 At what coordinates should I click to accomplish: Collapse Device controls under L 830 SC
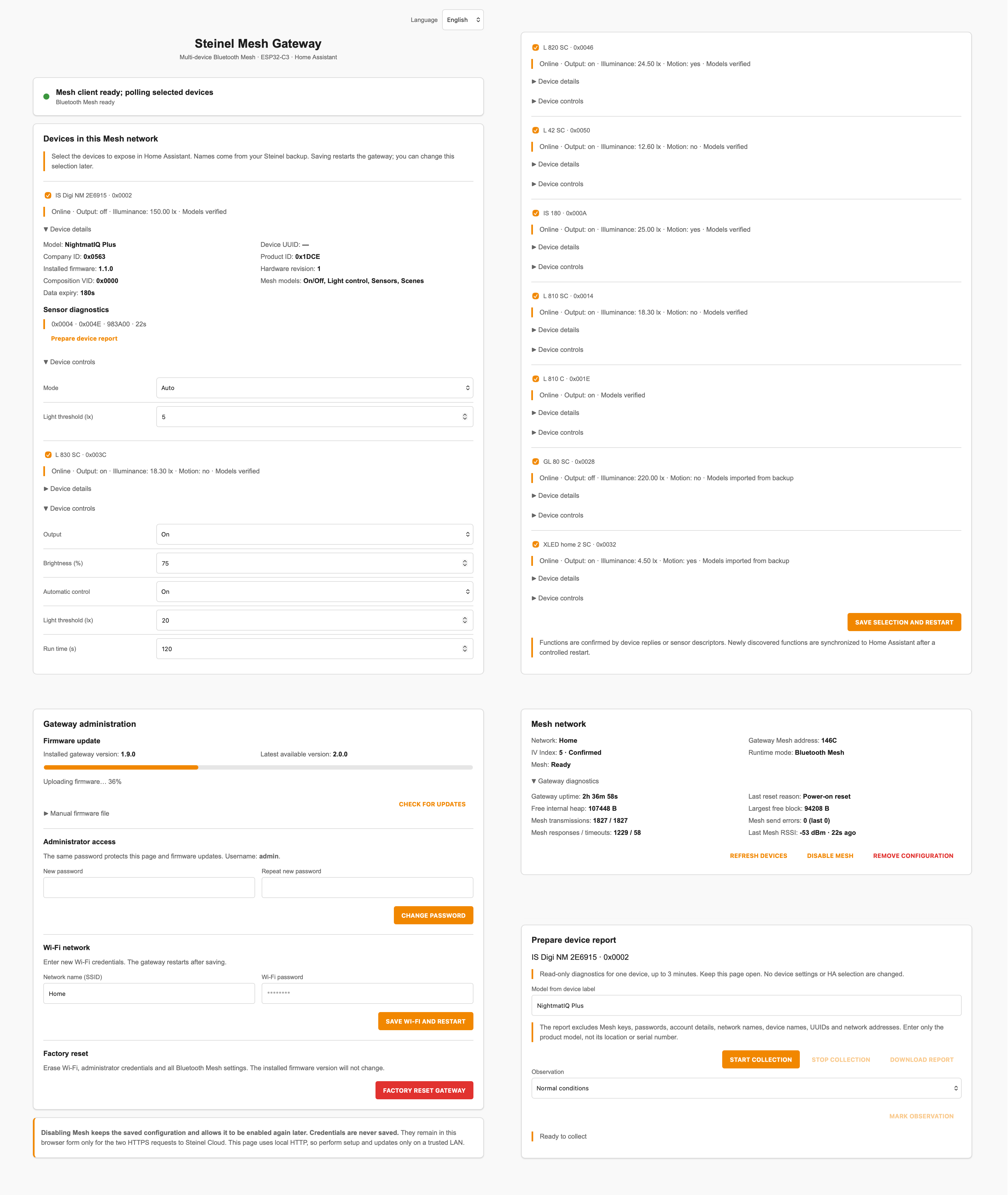coord(69,508)
